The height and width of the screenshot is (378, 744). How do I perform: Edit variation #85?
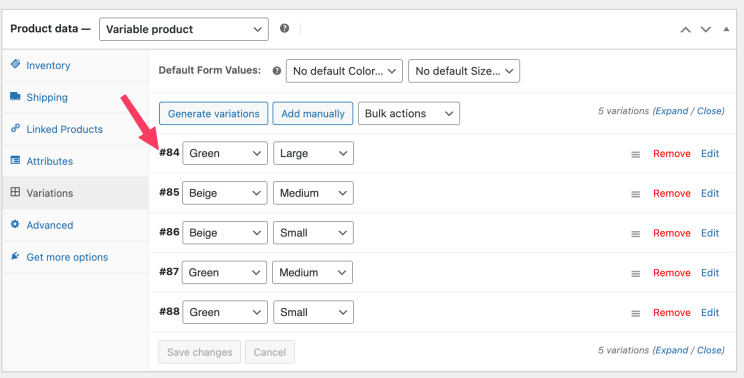tap(710, 194)
